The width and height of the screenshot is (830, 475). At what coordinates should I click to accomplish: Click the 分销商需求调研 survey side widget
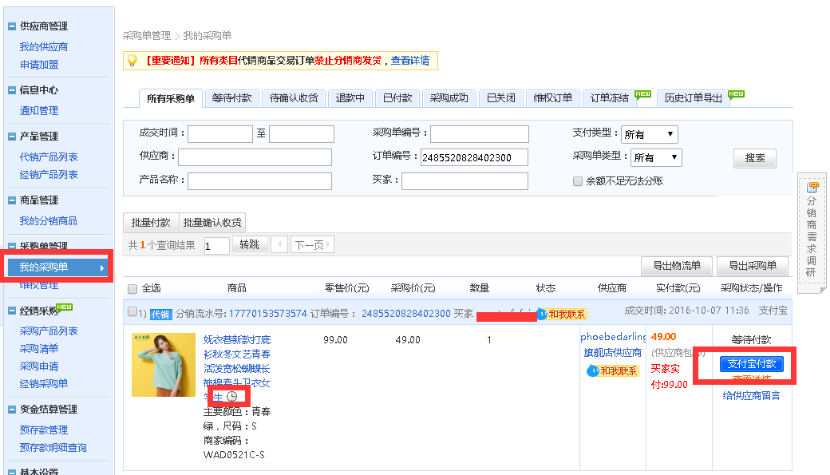(x=811, y=230)
